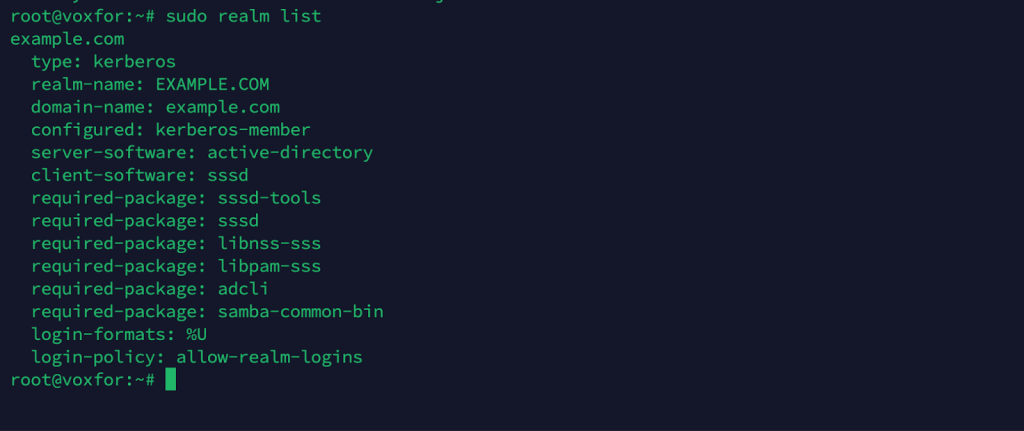
Task: Click the 'configured: kerberos-member' line
Action: [x=171, y=130]
